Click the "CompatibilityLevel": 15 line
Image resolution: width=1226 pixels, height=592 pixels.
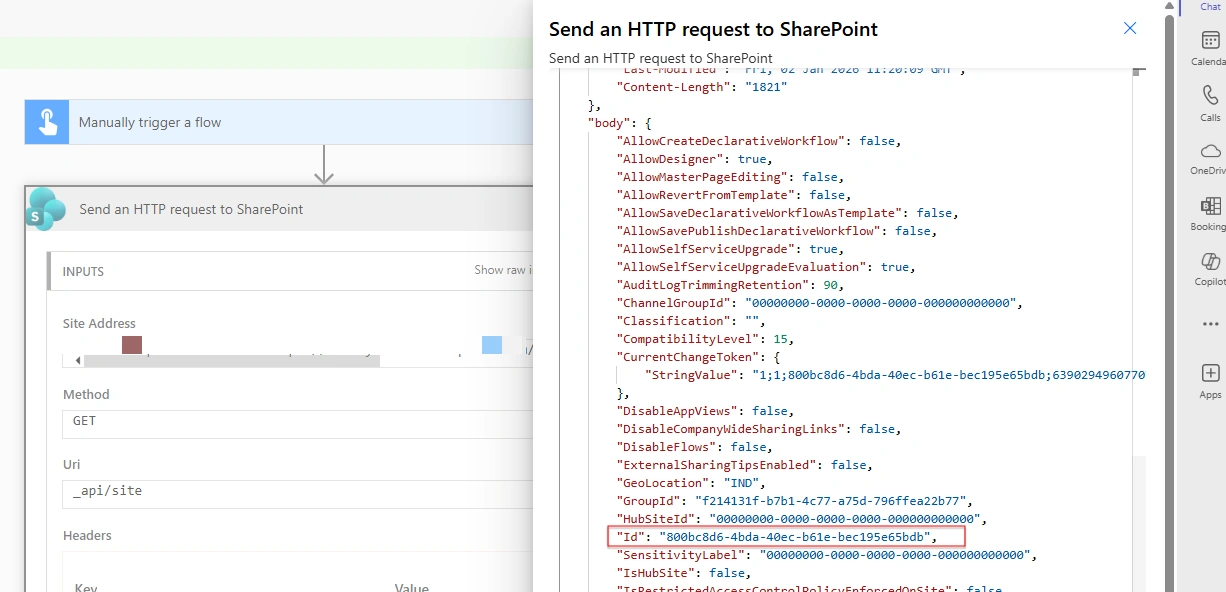706,339
